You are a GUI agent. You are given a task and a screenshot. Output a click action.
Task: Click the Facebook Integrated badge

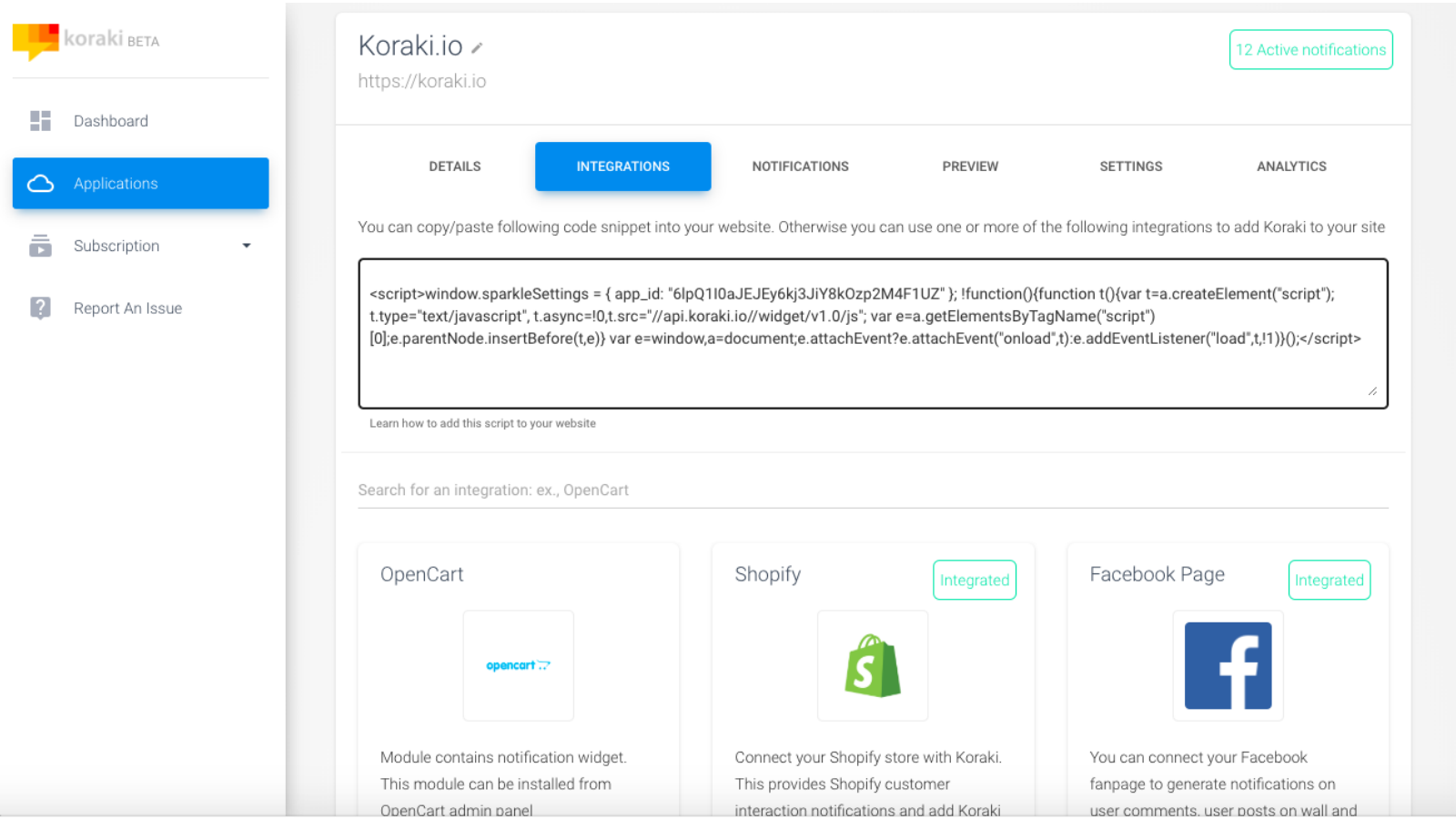point(1329,580)
